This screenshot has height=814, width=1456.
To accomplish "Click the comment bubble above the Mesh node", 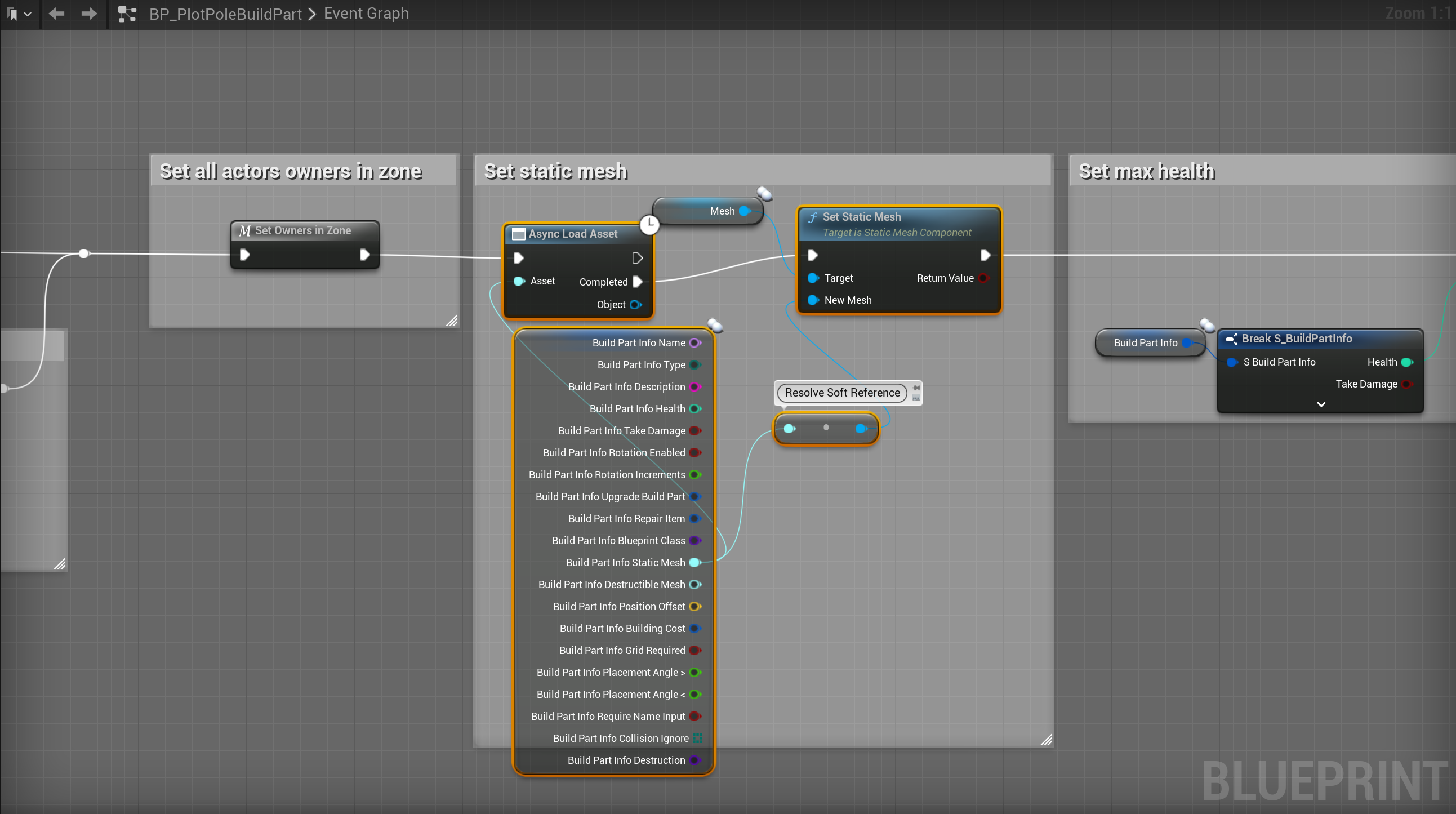I will [765, 194].
